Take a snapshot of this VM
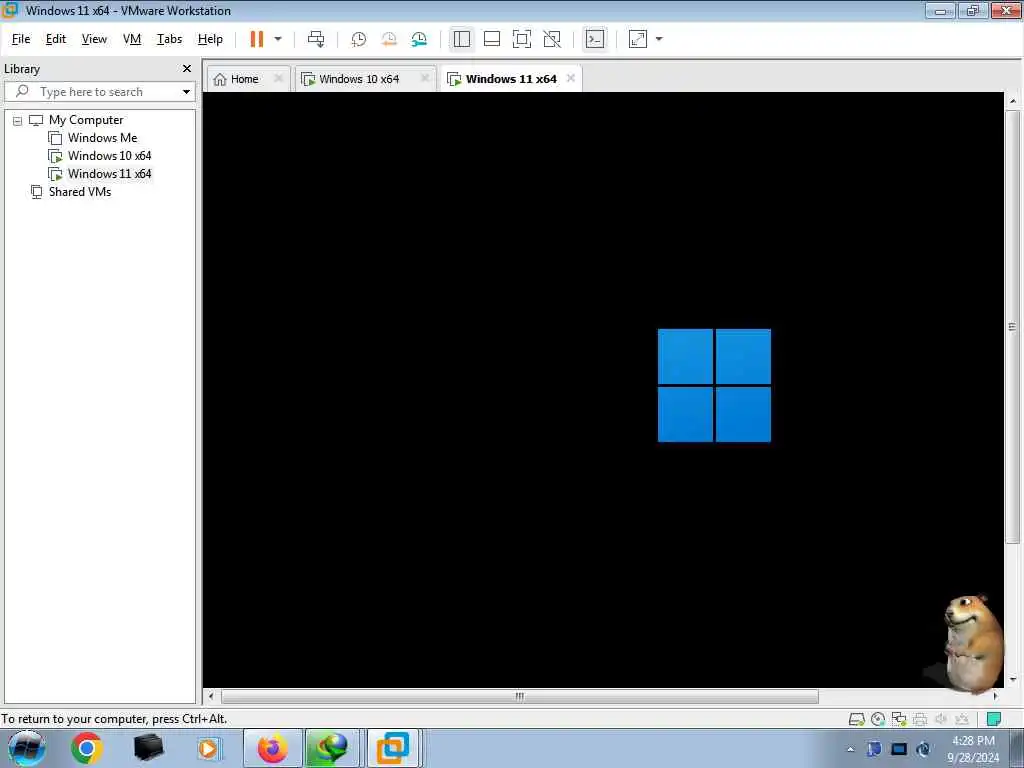The width and height of the screenshot is (1024, 768). [x=359, y=39]
